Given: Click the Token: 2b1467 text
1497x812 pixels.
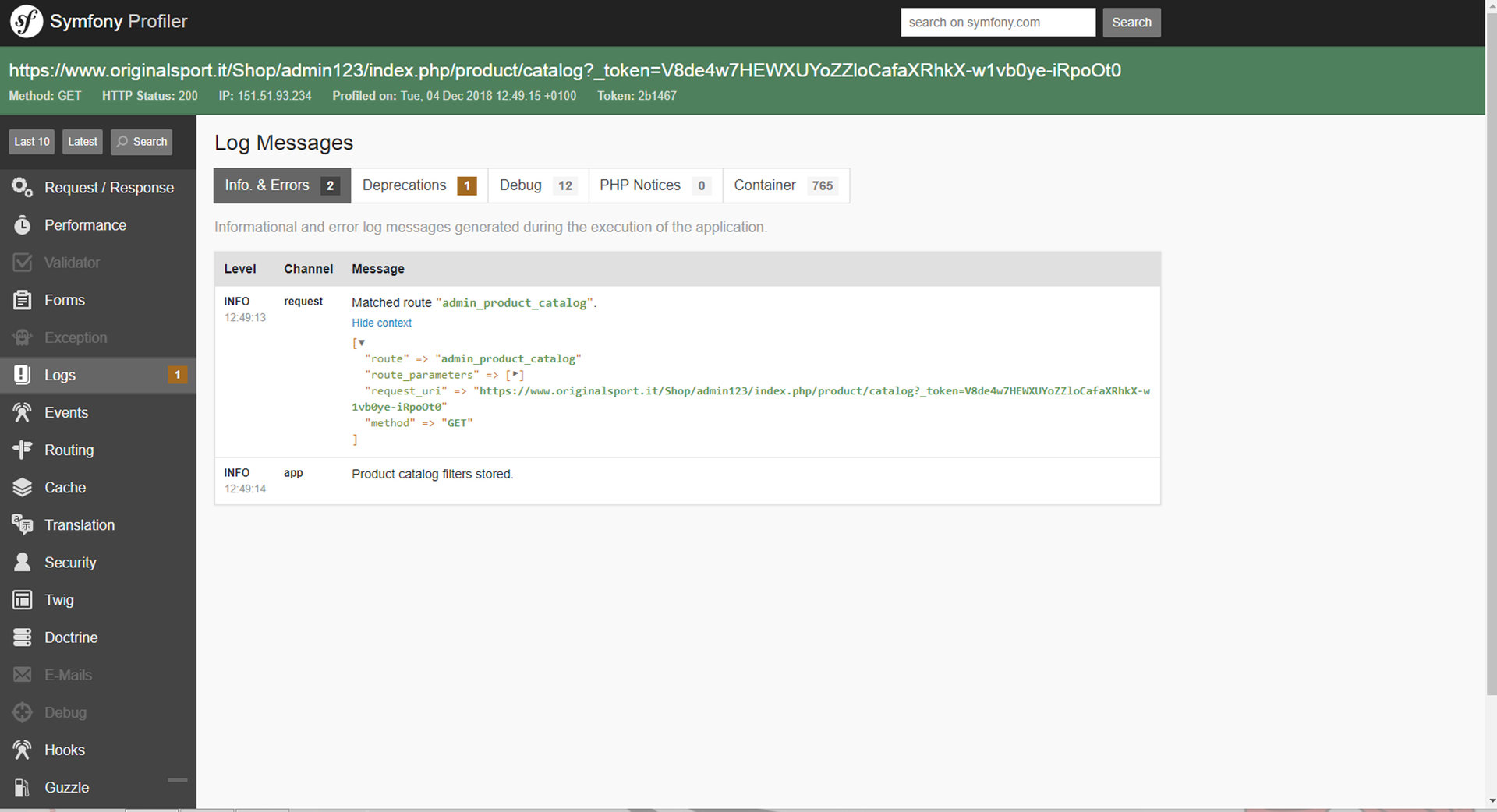Looking at the screenshot, I should 637,96.
